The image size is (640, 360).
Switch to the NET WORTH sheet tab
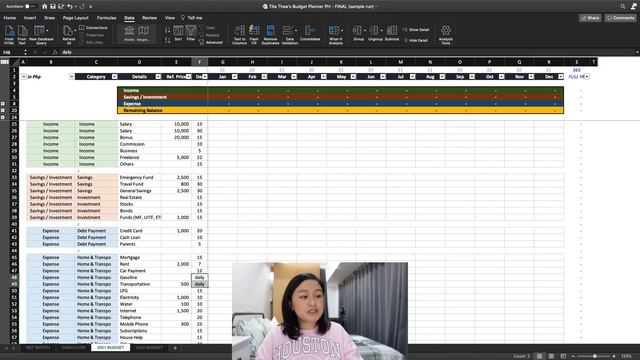click(38, 348)
